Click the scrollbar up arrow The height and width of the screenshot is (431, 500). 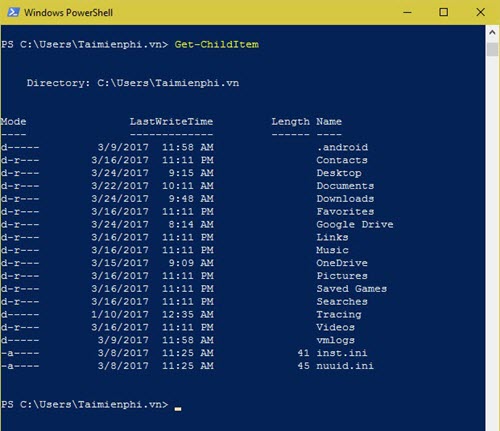point(492,33)
